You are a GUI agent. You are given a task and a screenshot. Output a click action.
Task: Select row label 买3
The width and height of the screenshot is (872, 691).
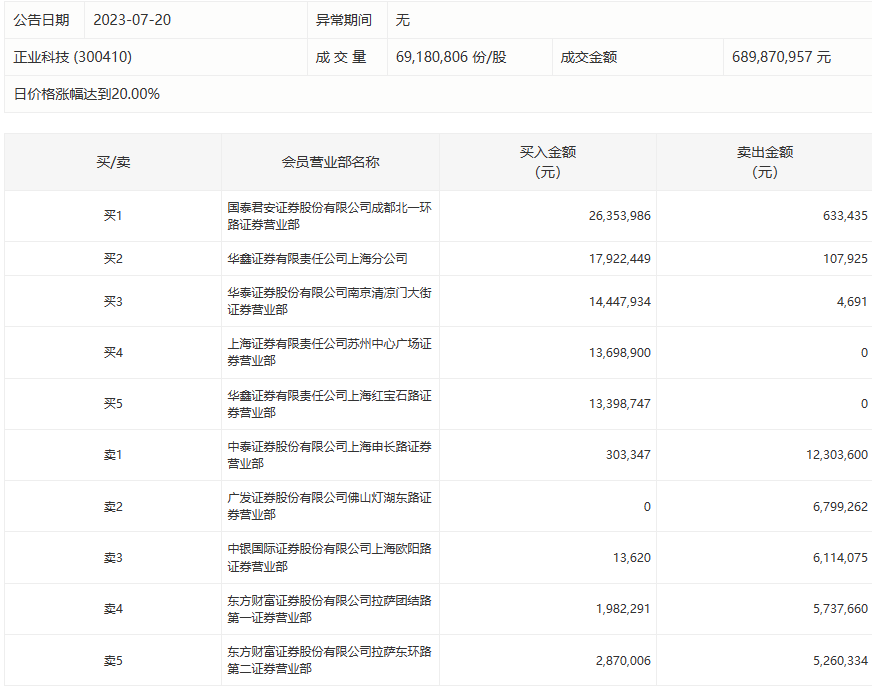point(113,301)
